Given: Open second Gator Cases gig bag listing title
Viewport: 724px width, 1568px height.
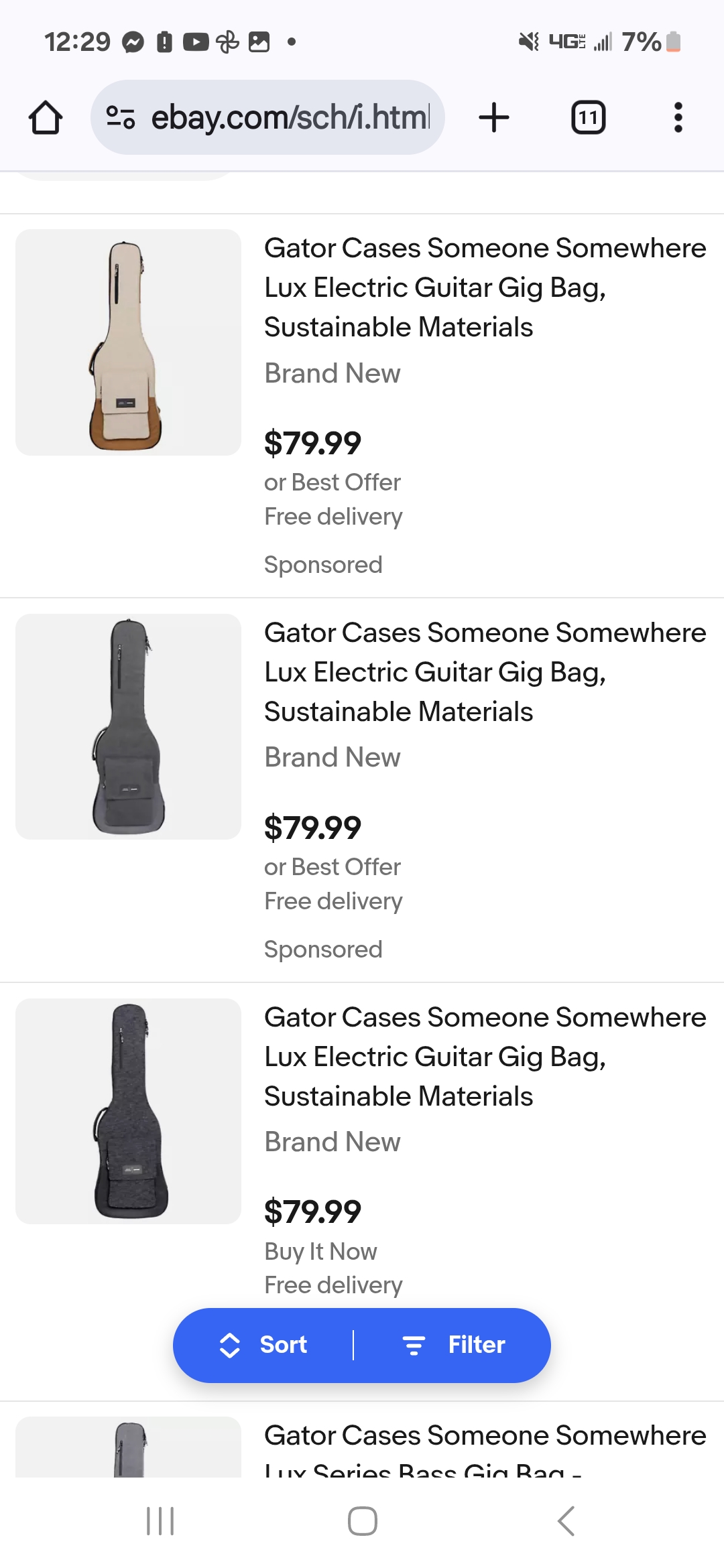Looking at the screenshot, I should [x=485, y=672].
